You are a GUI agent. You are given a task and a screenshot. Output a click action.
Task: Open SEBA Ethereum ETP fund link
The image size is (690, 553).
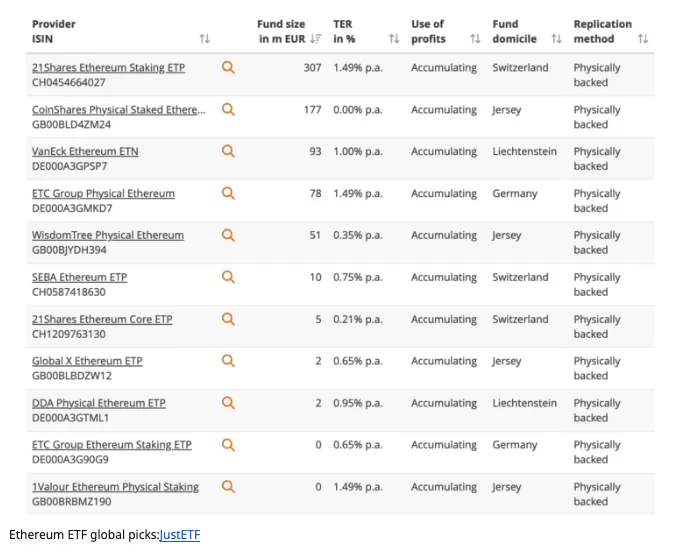(x=80, y=277)
